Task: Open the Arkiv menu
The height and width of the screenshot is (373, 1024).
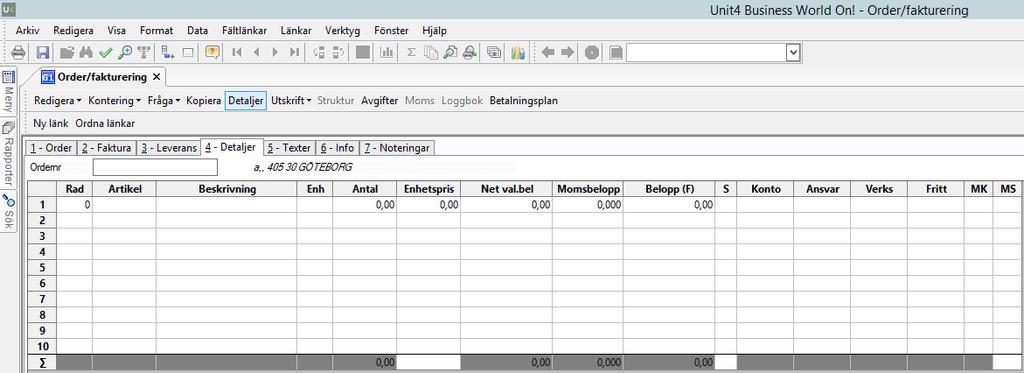Action: click(27, 31)
